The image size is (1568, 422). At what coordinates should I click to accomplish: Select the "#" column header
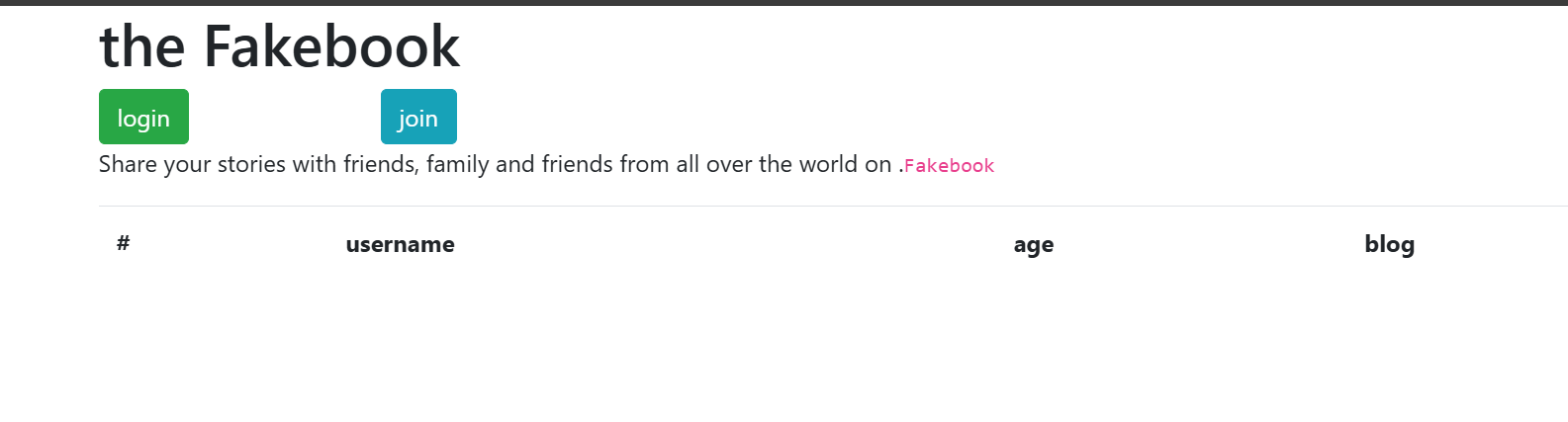[123, 243]
